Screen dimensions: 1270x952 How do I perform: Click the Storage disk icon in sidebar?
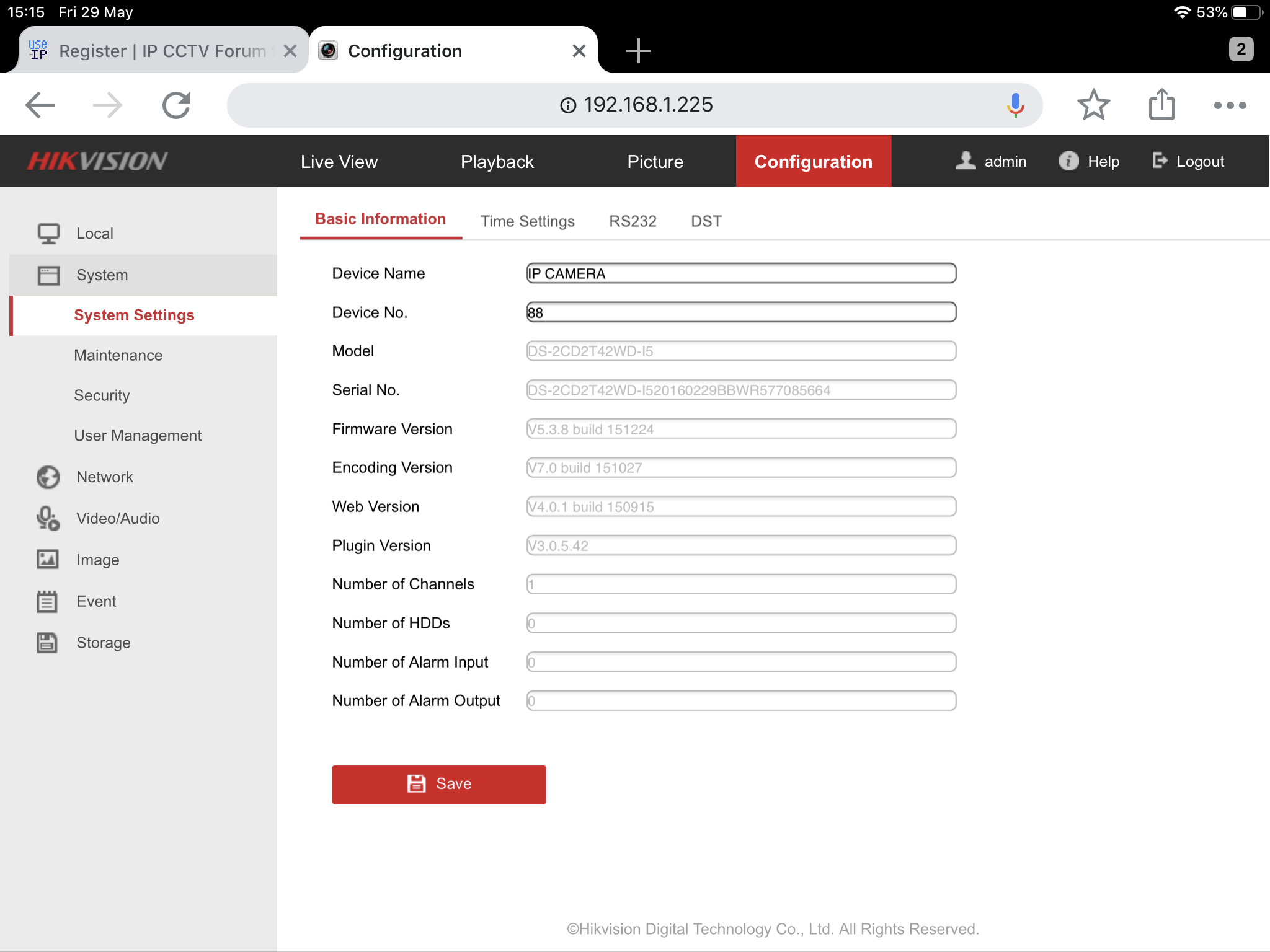pos(47,643)
